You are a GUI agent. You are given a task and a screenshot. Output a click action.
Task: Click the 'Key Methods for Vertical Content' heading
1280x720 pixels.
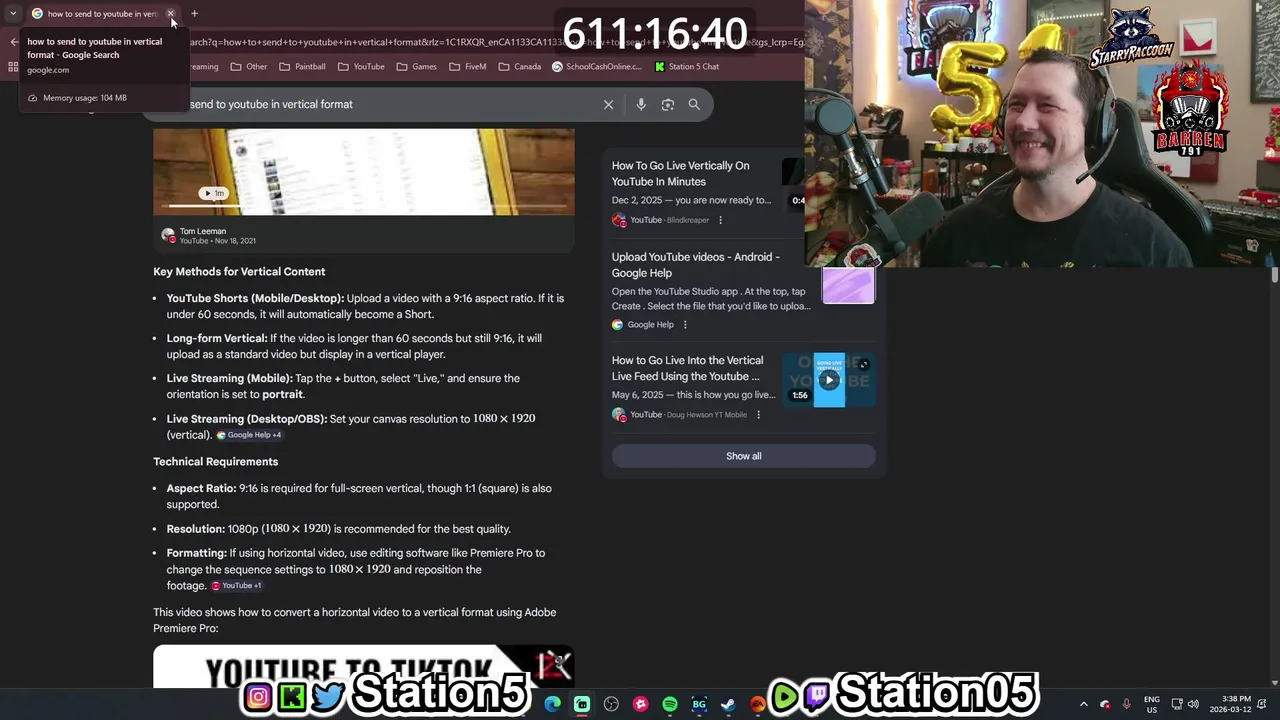point(239,272)
